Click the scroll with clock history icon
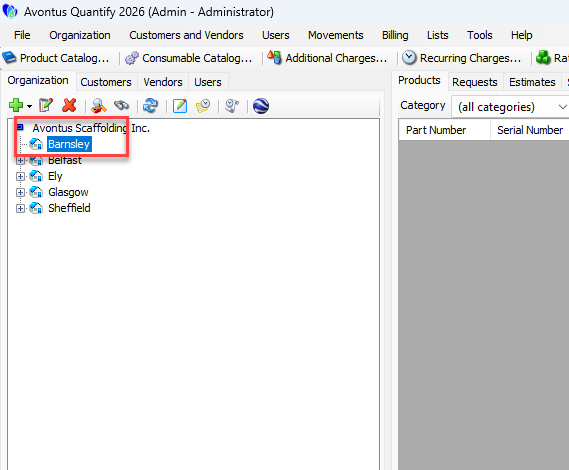569x470 pixels. (x=232, y=106)
